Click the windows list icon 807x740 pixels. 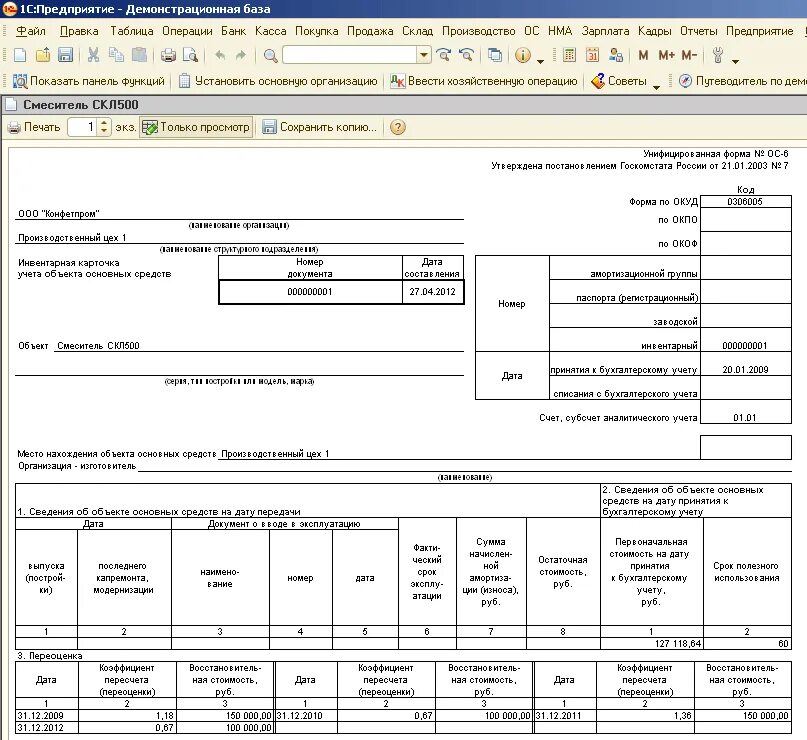(495, 55)
